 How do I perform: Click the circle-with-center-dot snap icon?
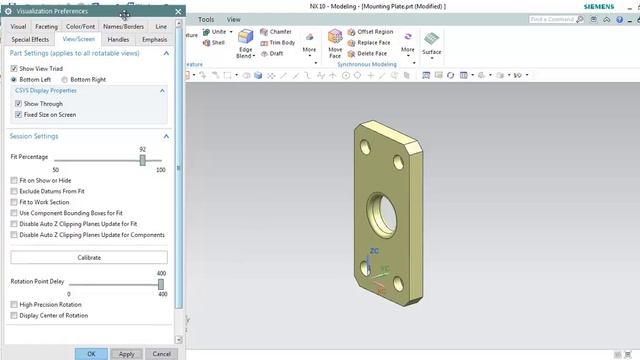pyautogui.click(x=346, y=75)
